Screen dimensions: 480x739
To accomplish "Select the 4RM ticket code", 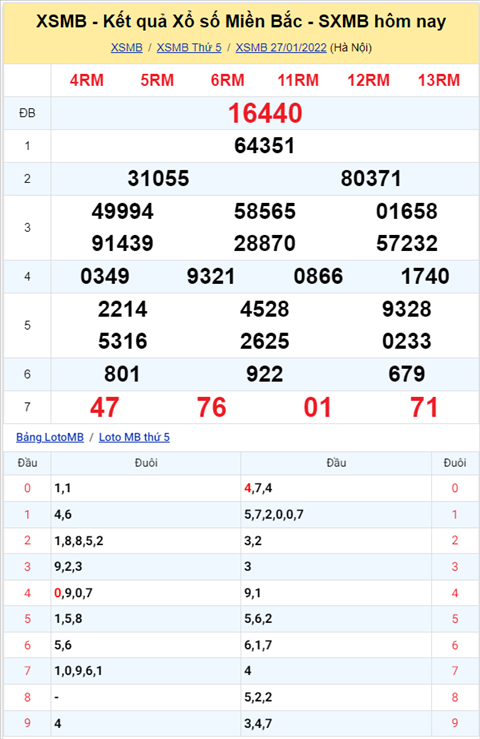I will pyautogui.click(x=87, y=81).
